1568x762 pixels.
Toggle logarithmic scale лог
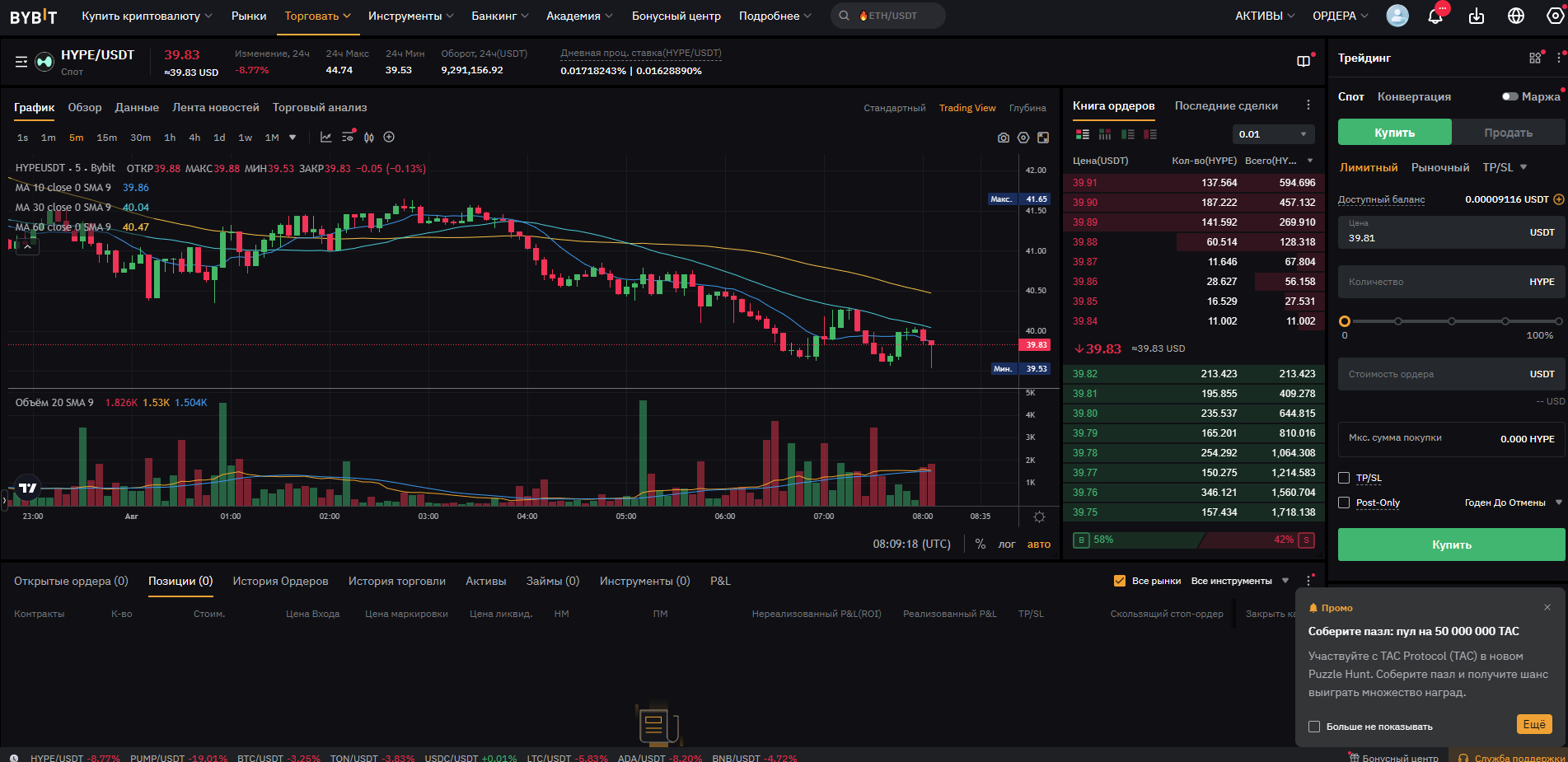point(1007,545)
